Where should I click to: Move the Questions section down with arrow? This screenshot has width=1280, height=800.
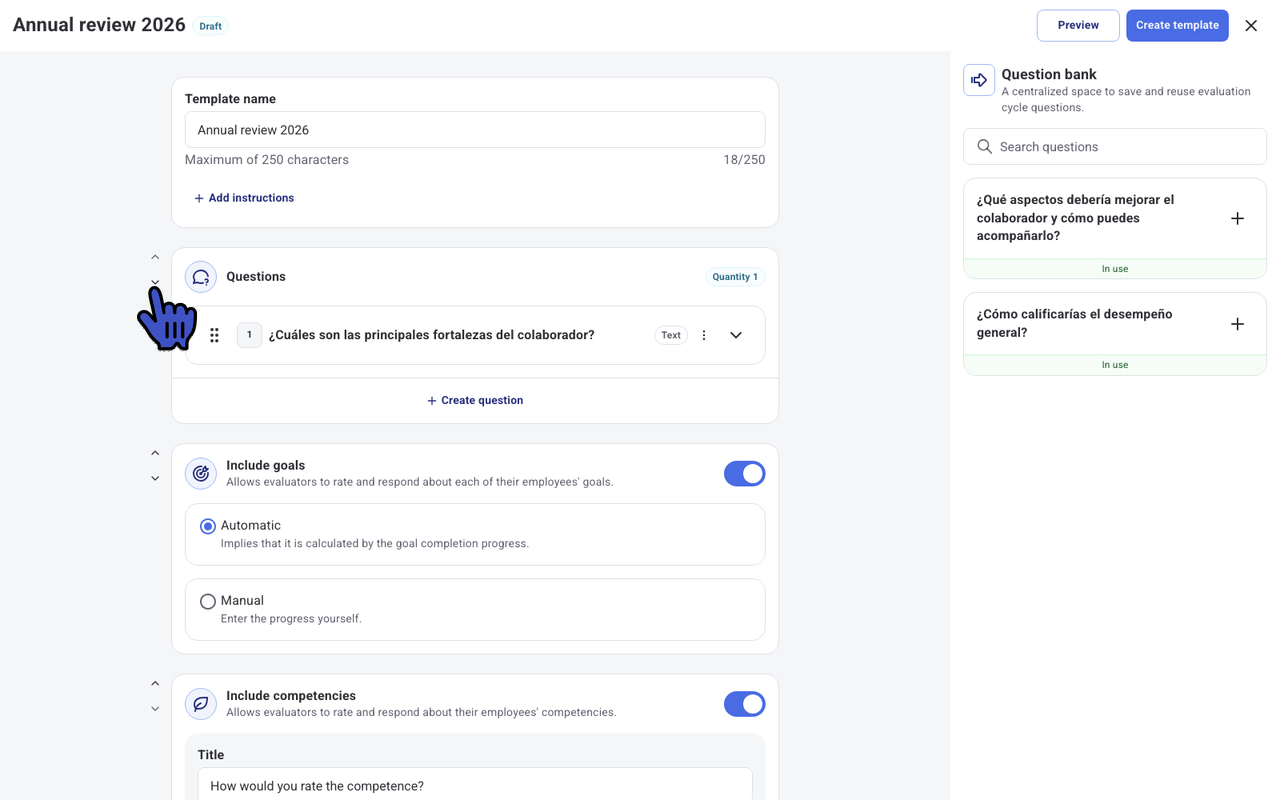tap(155, 282)
